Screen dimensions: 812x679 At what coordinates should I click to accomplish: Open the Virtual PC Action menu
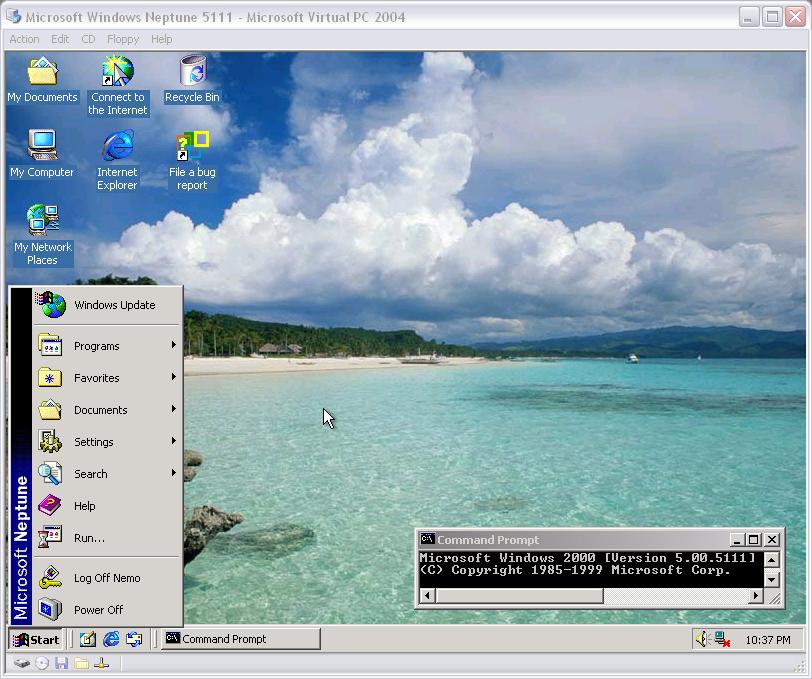coord(24,39)
